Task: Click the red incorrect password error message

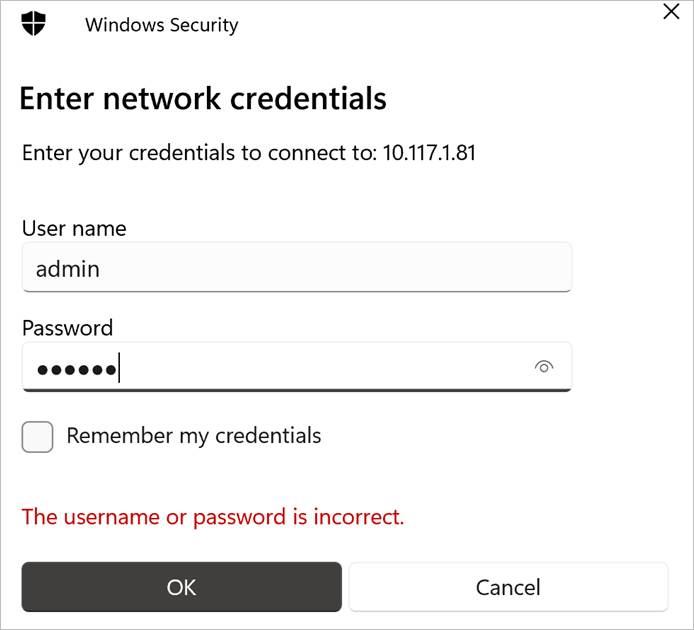Action: point(213,517)
